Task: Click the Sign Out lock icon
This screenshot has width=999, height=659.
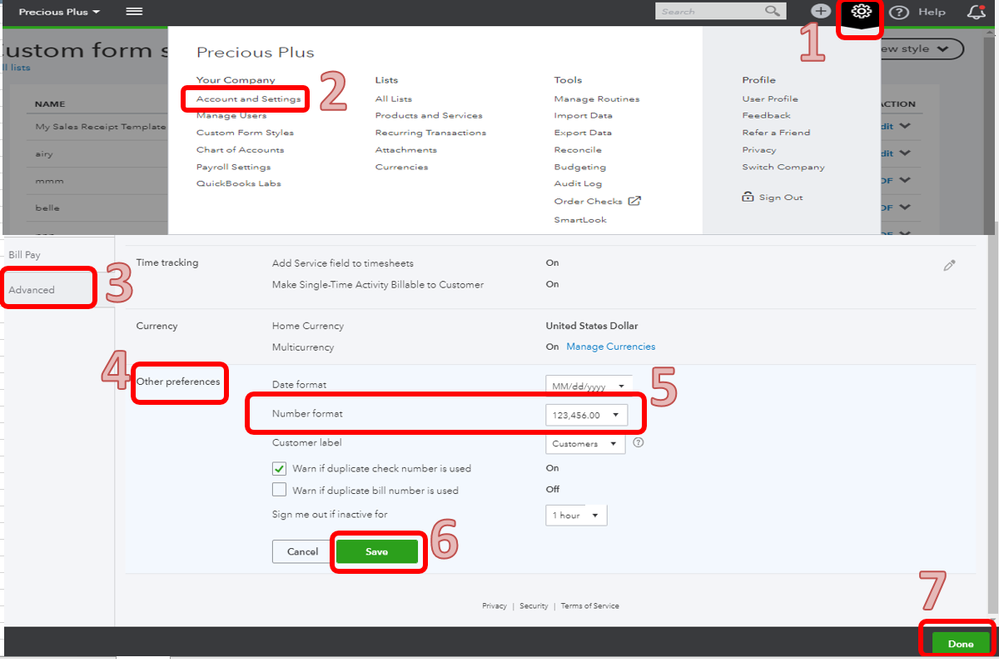Action: pos(748,197)
